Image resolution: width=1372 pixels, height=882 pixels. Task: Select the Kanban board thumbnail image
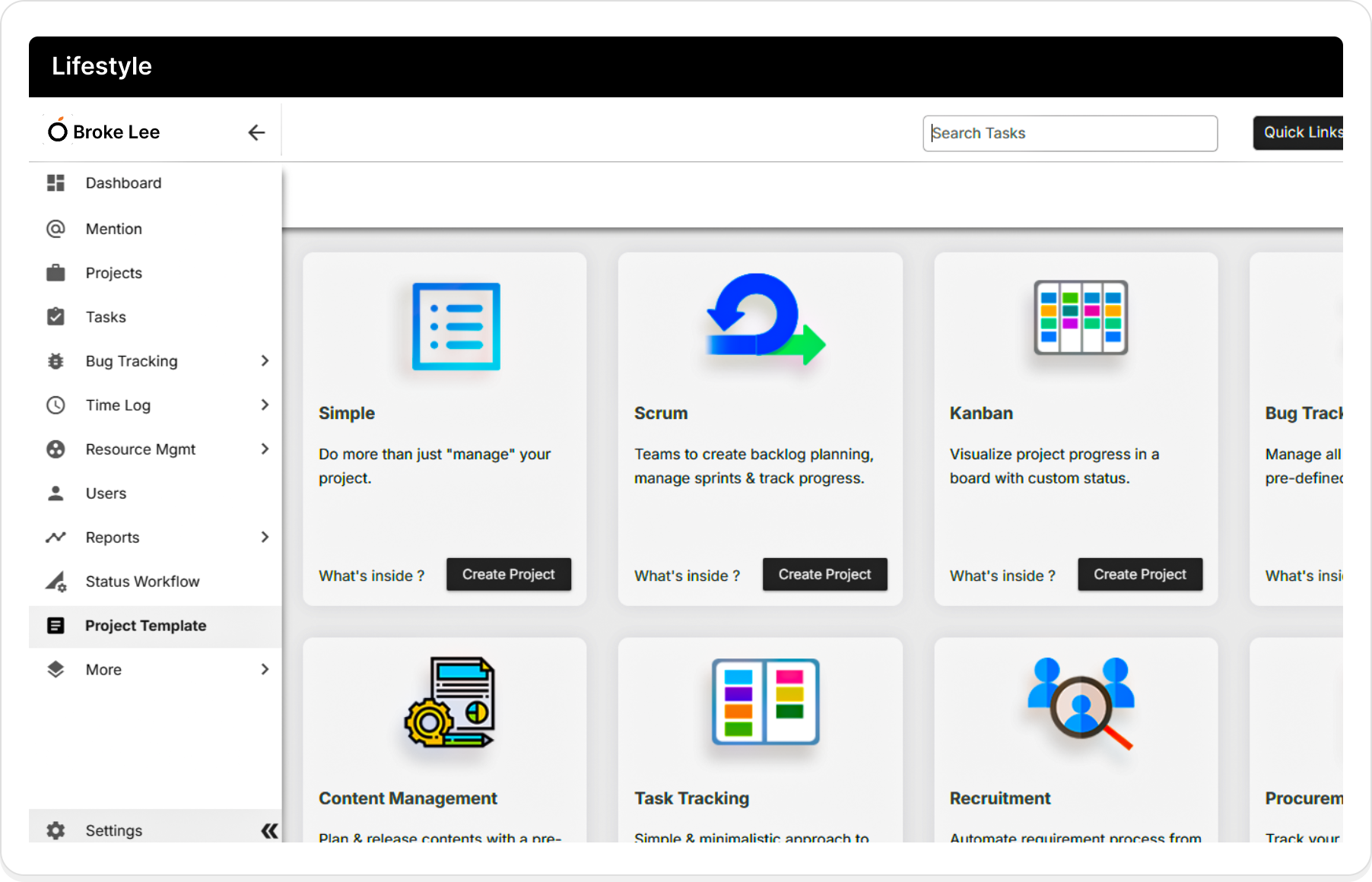(1080, 318)
